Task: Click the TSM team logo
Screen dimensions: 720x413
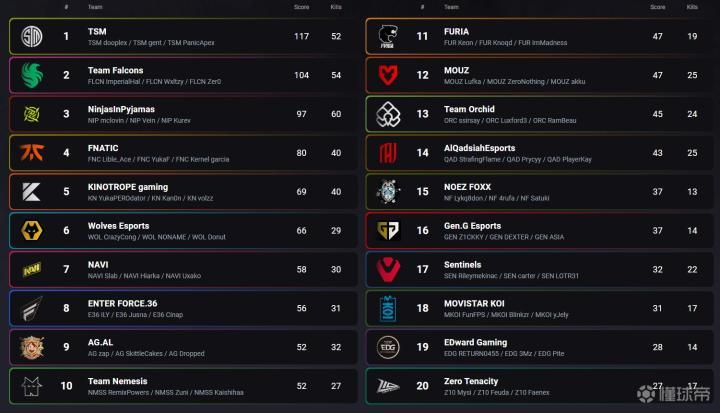Action: point(32,37)
